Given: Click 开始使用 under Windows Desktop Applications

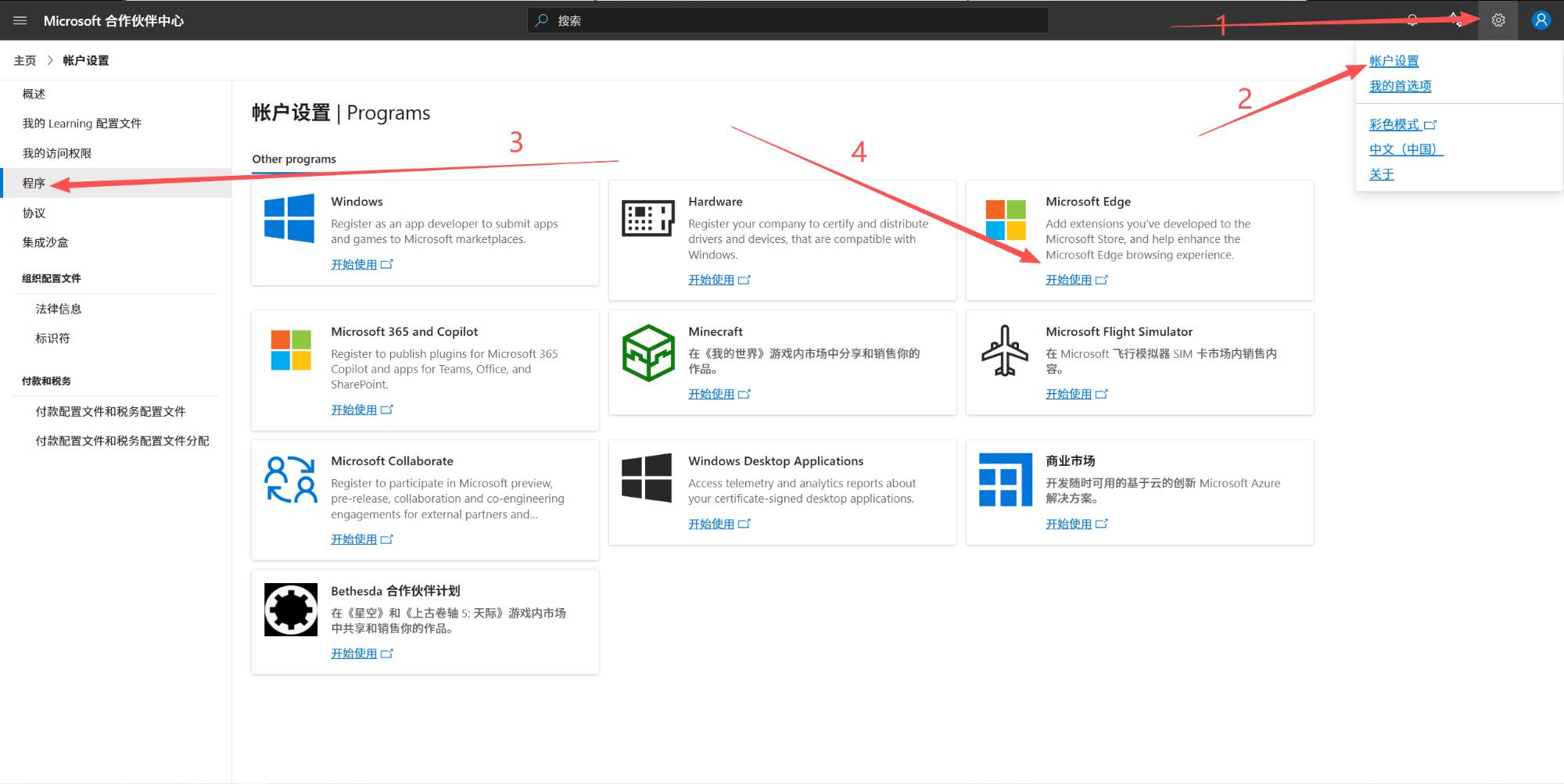Looking at the screenshot, I should 711,524.
